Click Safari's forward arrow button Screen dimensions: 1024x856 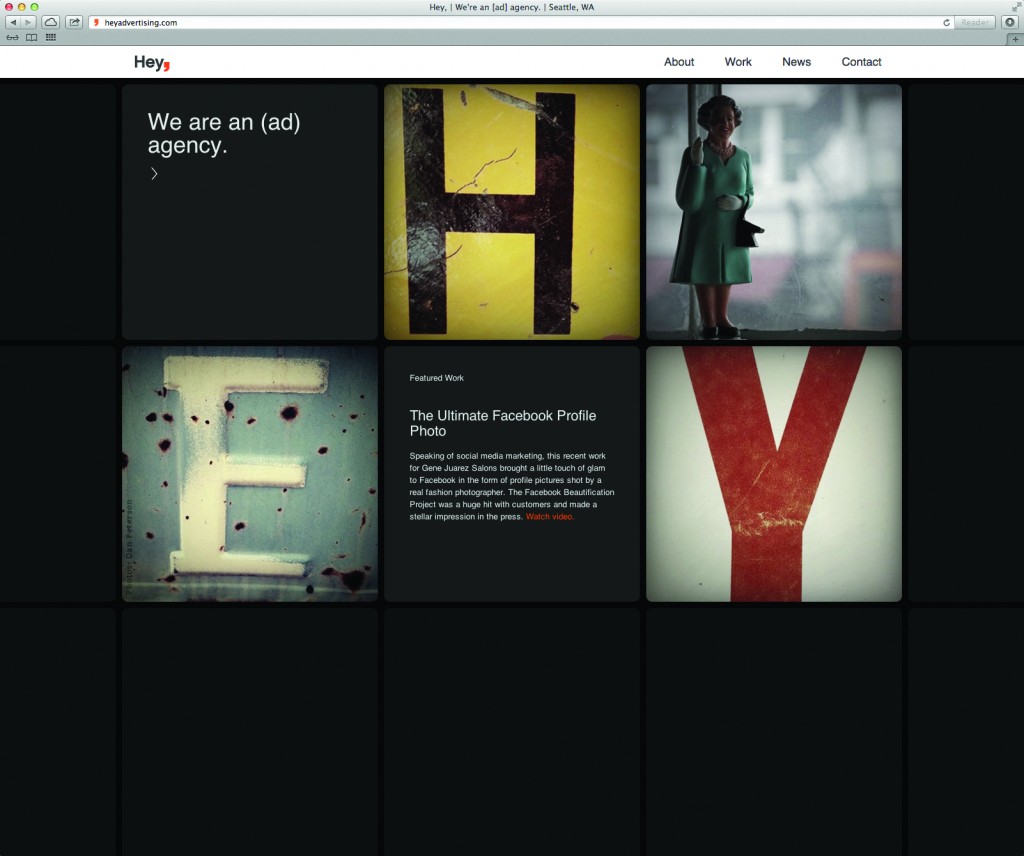point(28,22)
